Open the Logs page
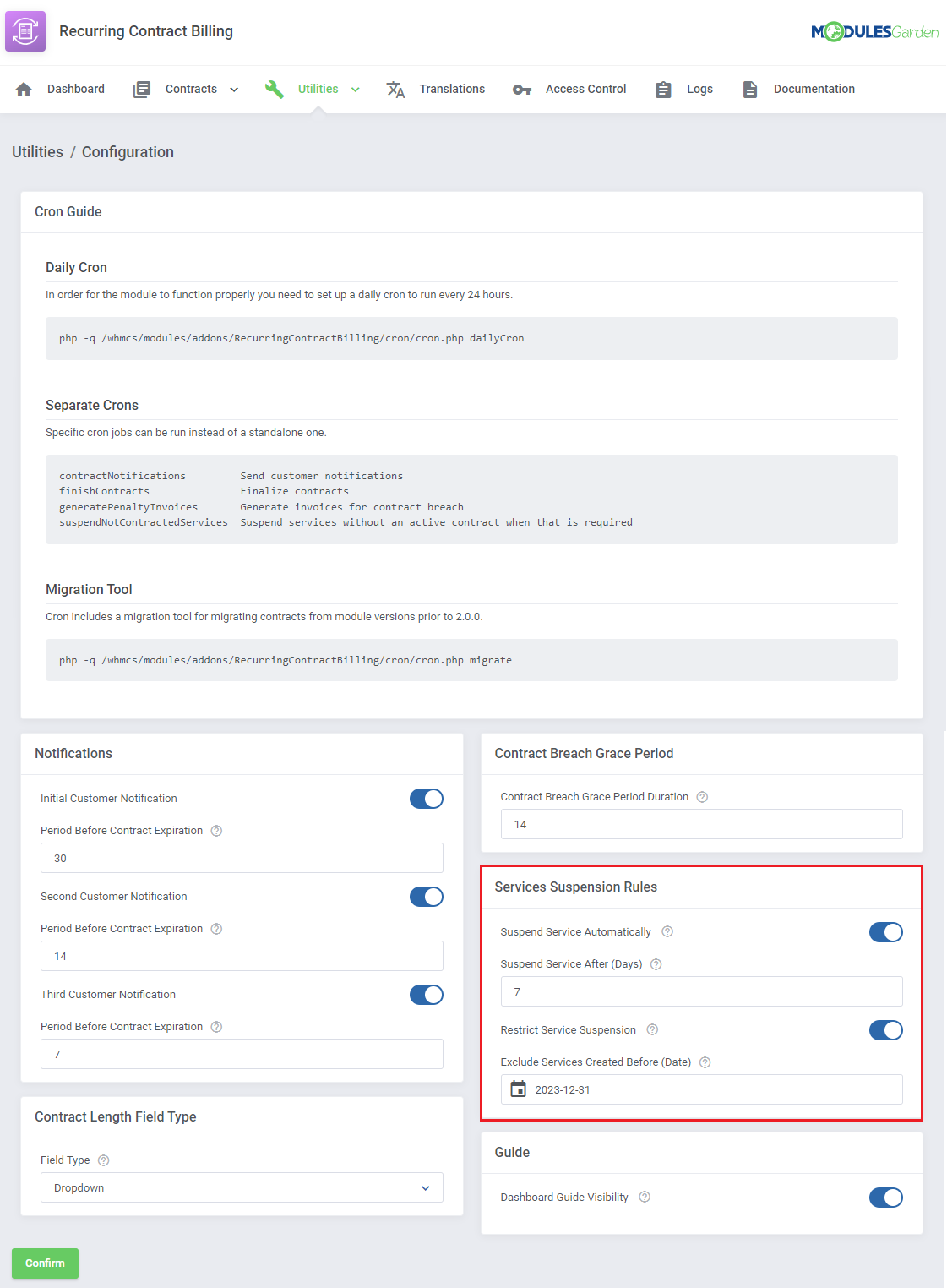The image size is (947, 1288). [x=699, y=89]
